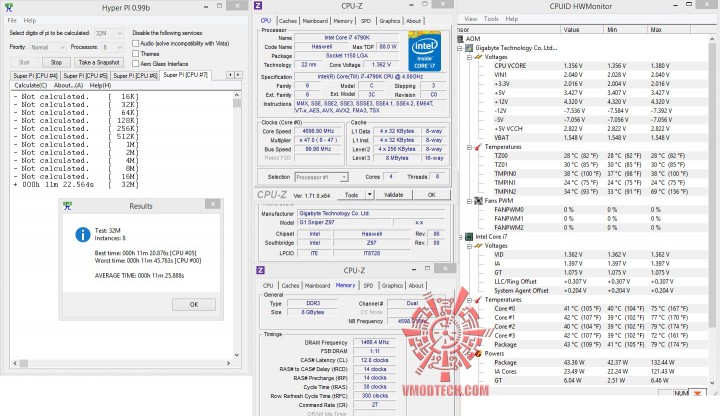
Task: Click the Fans PWM fan icon
Action: point(478,201)
